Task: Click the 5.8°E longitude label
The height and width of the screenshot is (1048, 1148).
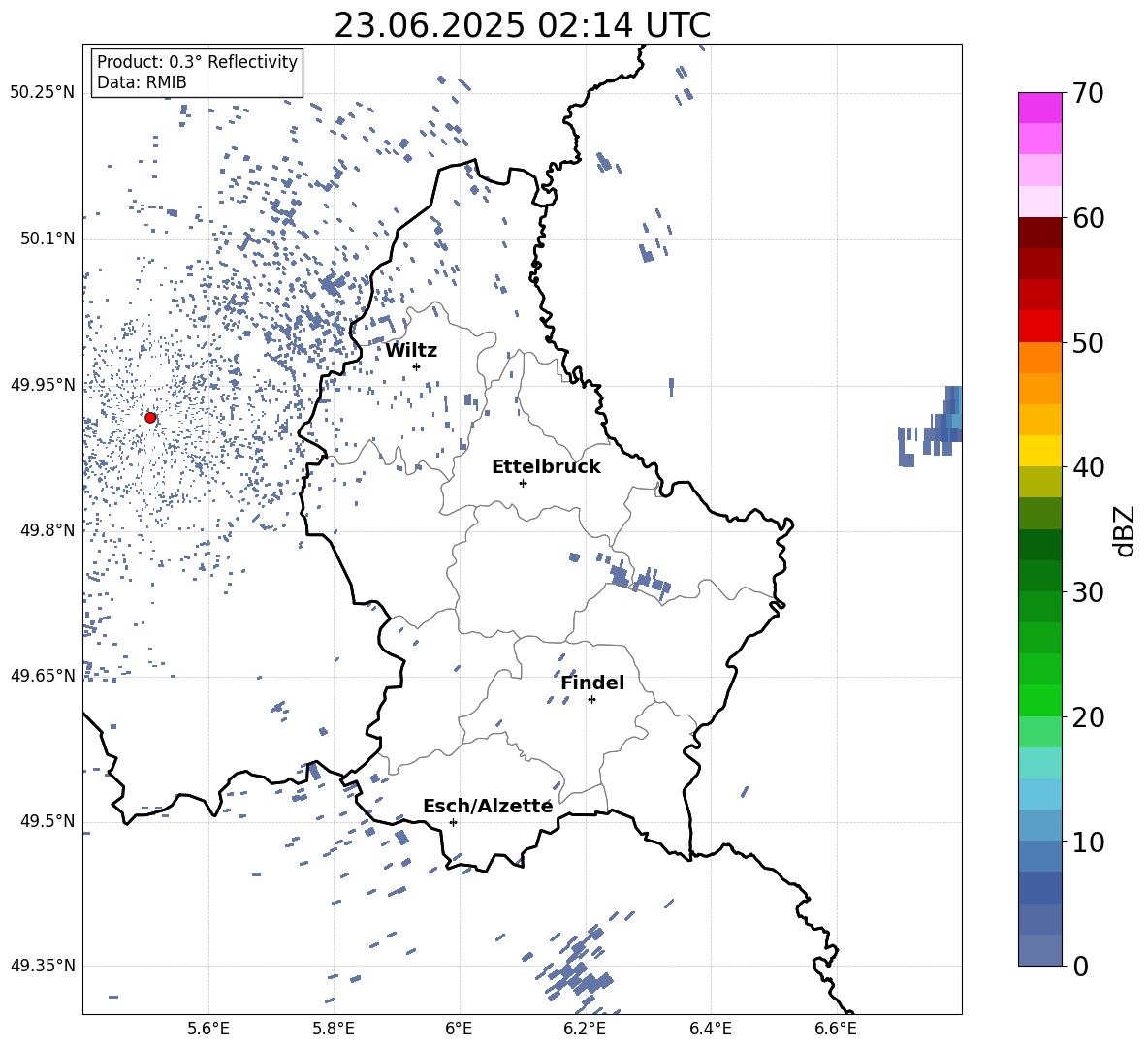Action: click(334, 1029)
